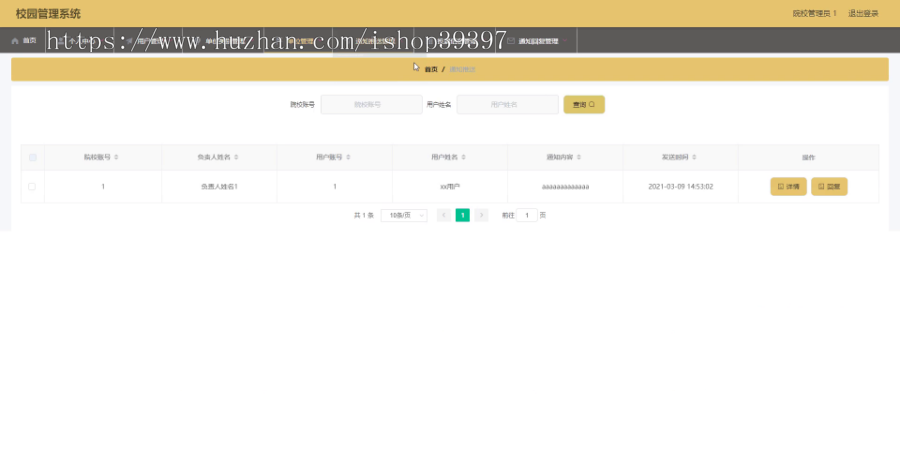This screenshot has width=900, height=450.
Task: Expand the 通知回复管理 dropdown arrow
Action: (x=565, y=41)
